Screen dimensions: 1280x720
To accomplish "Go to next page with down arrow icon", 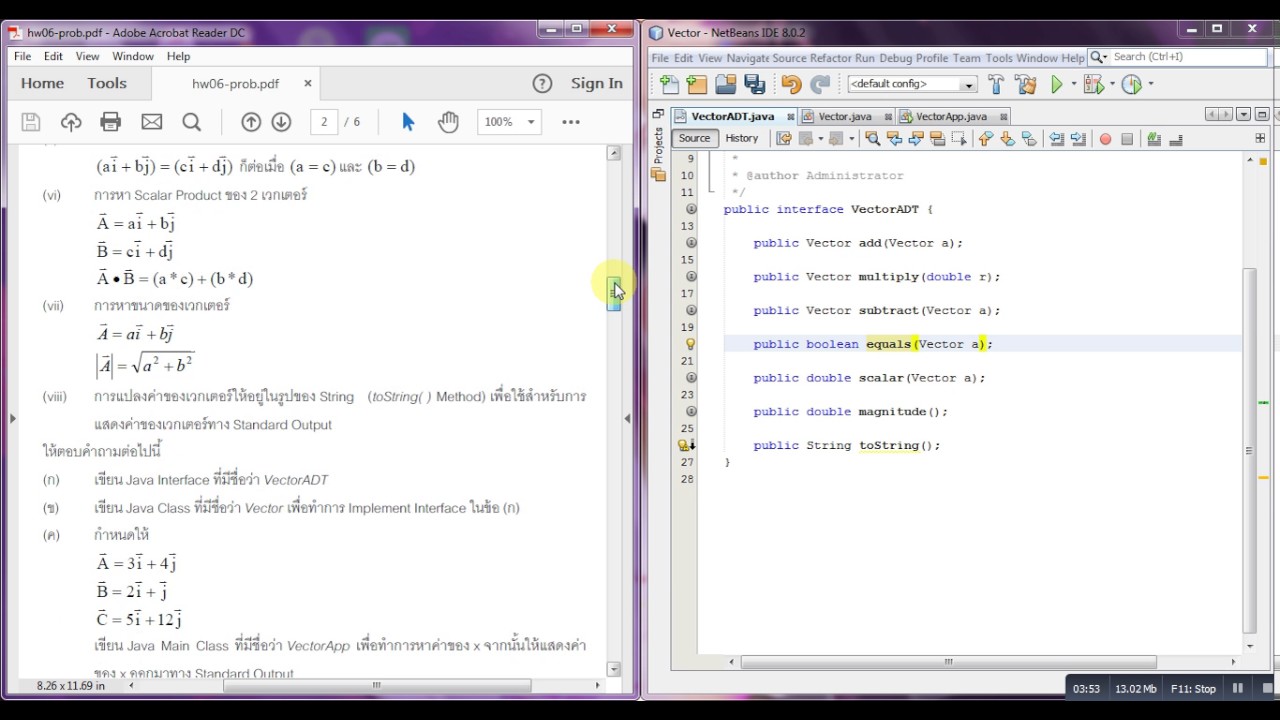I will click(281, 122).
